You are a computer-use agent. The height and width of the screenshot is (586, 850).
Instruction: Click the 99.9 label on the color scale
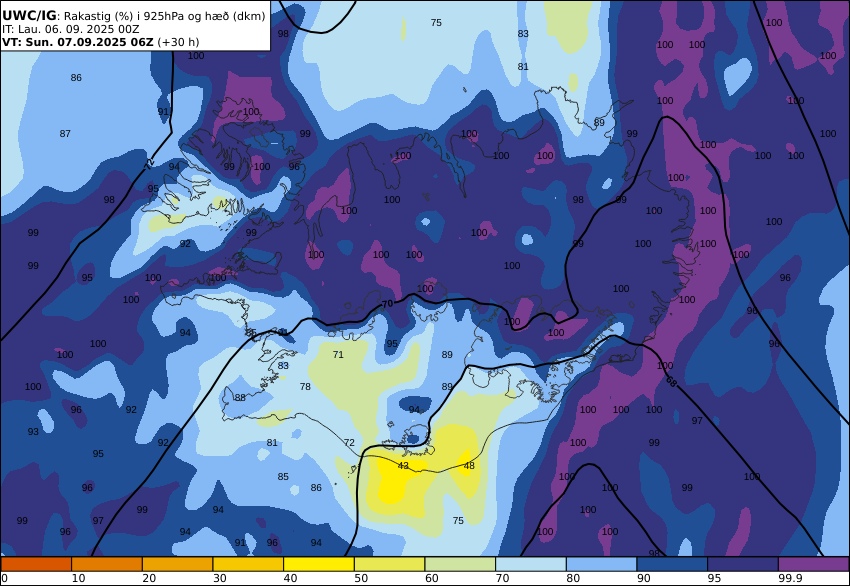point(789,578)
